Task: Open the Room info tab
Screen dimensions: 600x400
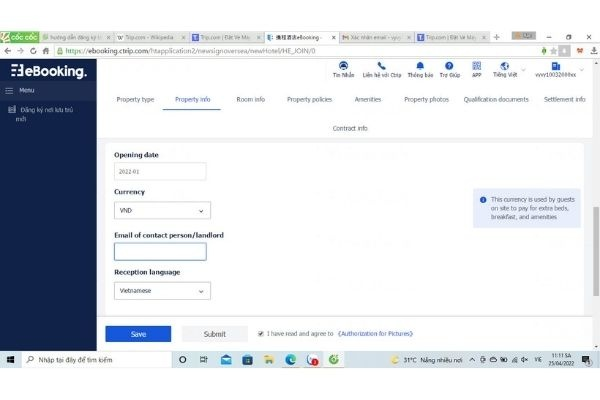Action: (251, 100)
